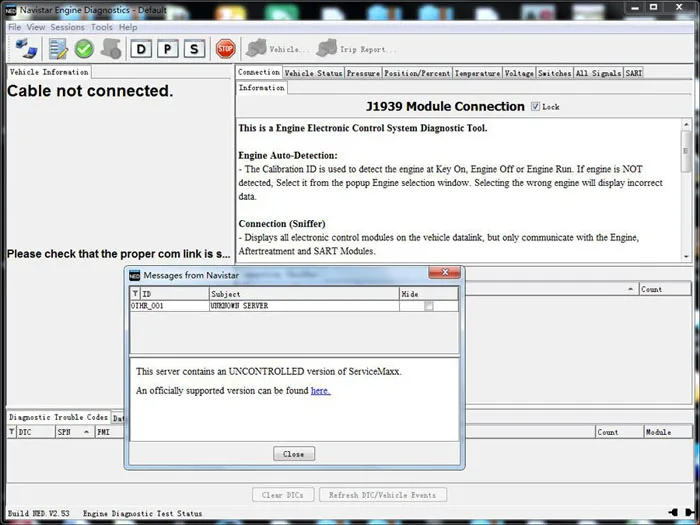
Task: Click Refresh DTC/Vehicle Events button
Action: 383,495
